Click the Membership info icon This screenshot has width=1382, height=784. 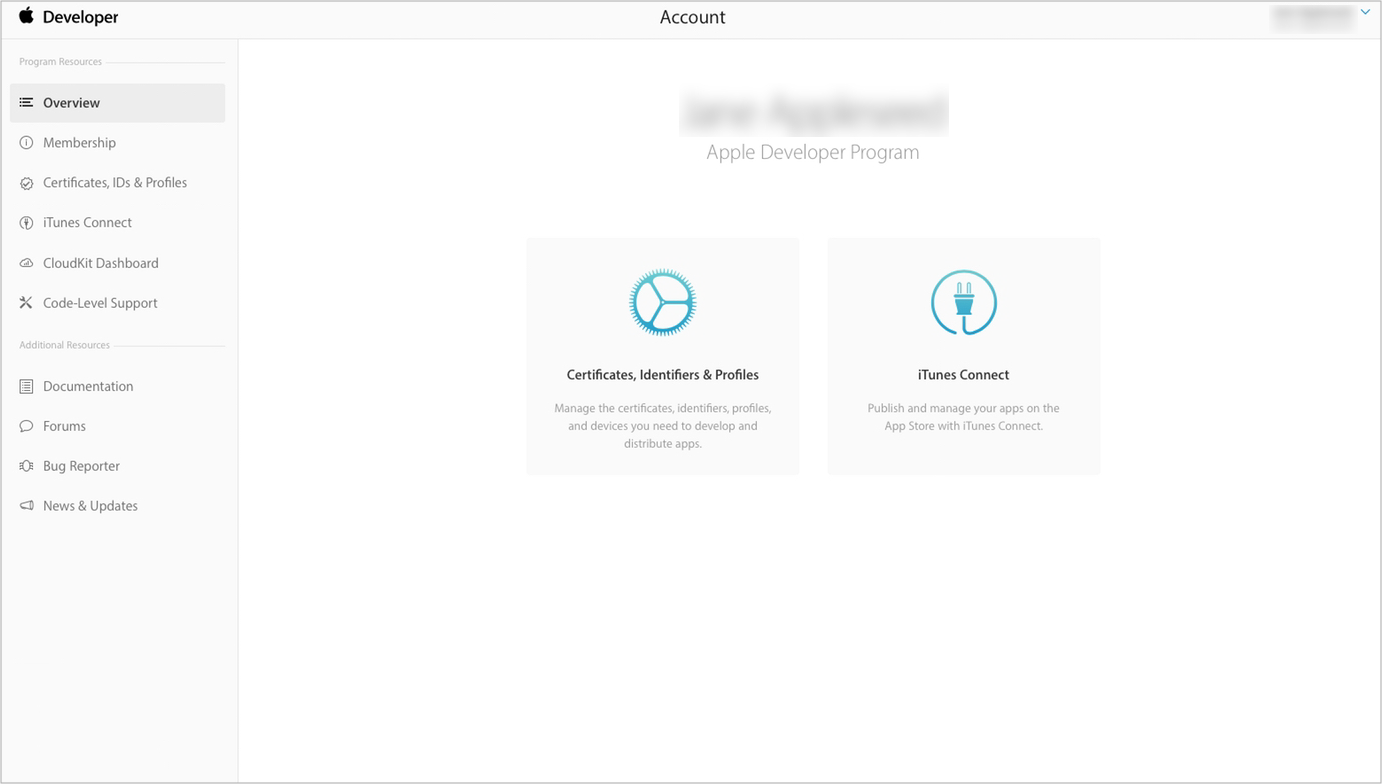[26, 143]
